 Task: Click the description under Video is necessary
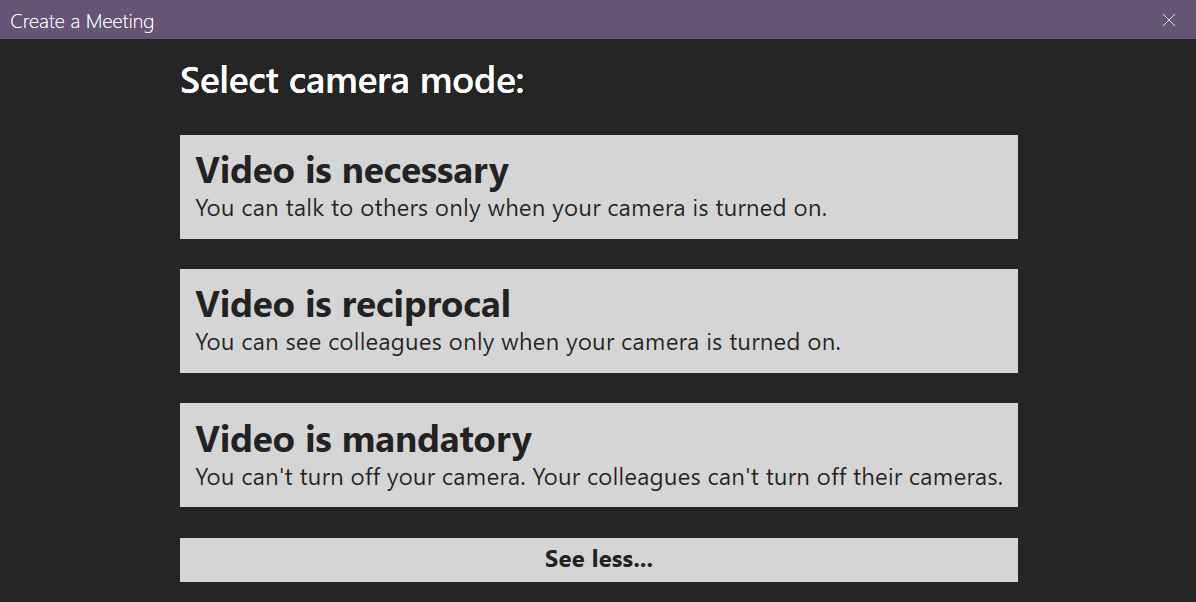tap(512, 208)
